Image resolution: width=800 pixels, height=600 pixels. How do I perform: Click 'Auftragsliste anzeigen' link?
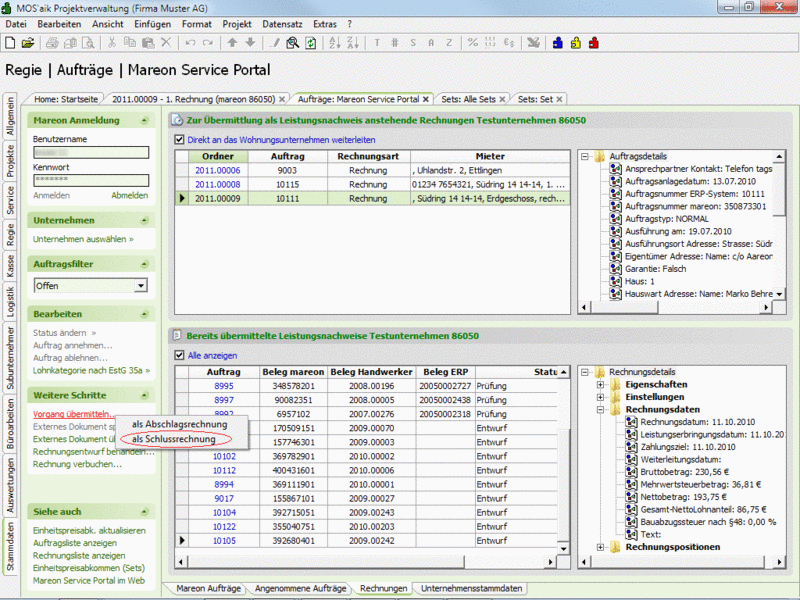pos(75,543)
